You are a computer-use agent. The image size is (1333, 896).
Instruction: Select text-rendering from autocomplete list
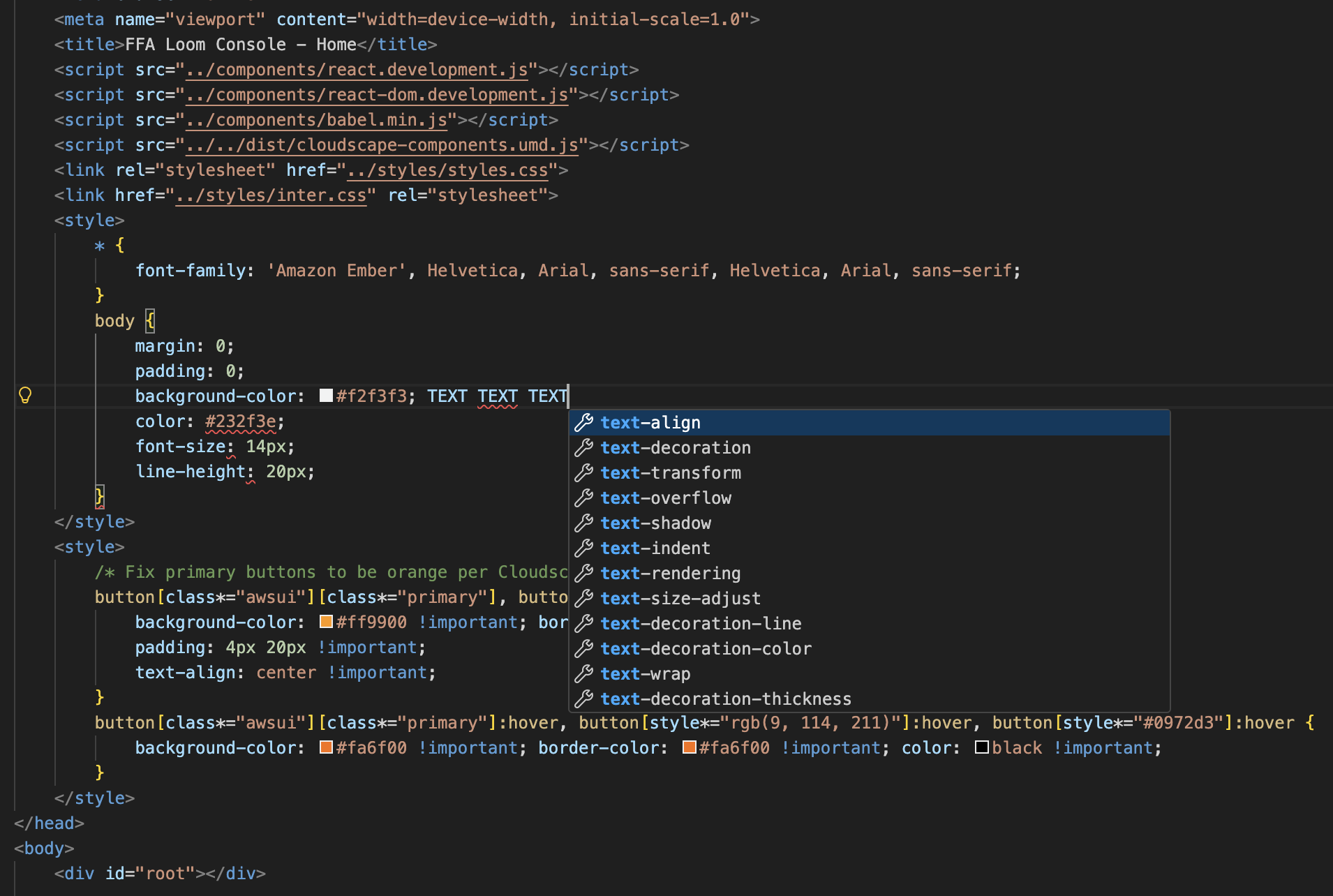tap(670, 574)
